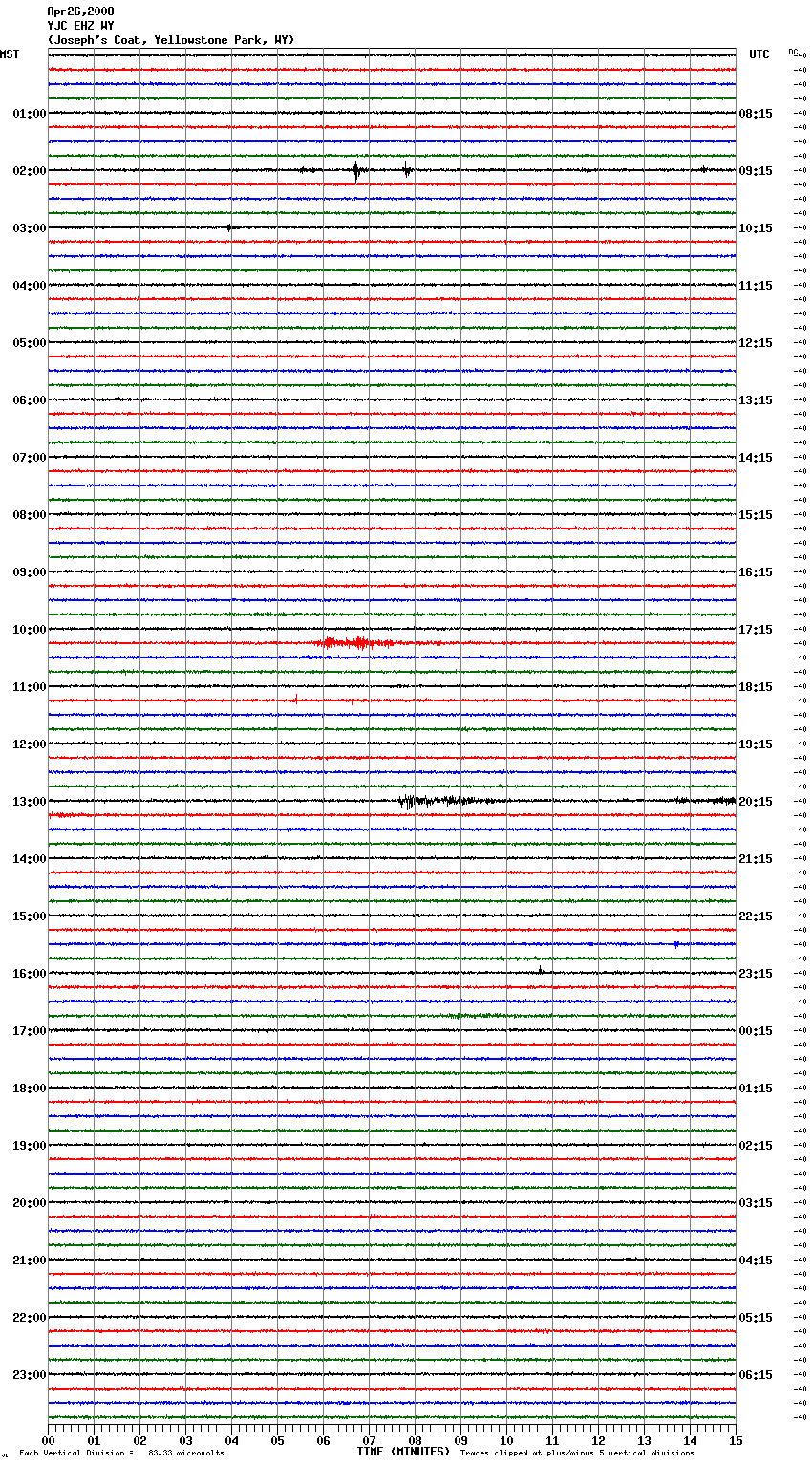Click the 03:00 MST time label
This screenshot has width=812, height=1466.
(30, 228)
